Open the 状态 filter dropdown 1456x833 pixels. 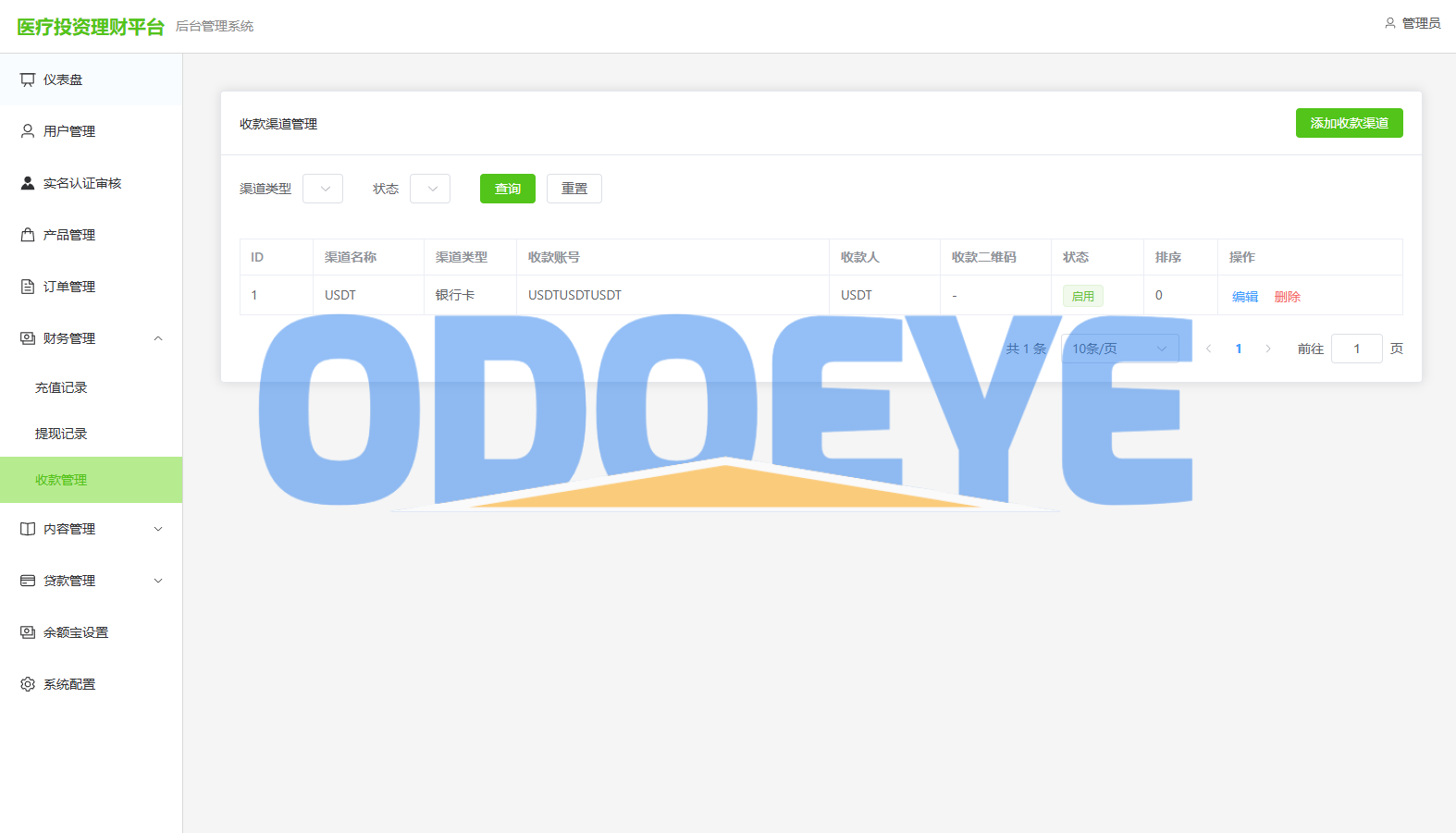[430, 189]
